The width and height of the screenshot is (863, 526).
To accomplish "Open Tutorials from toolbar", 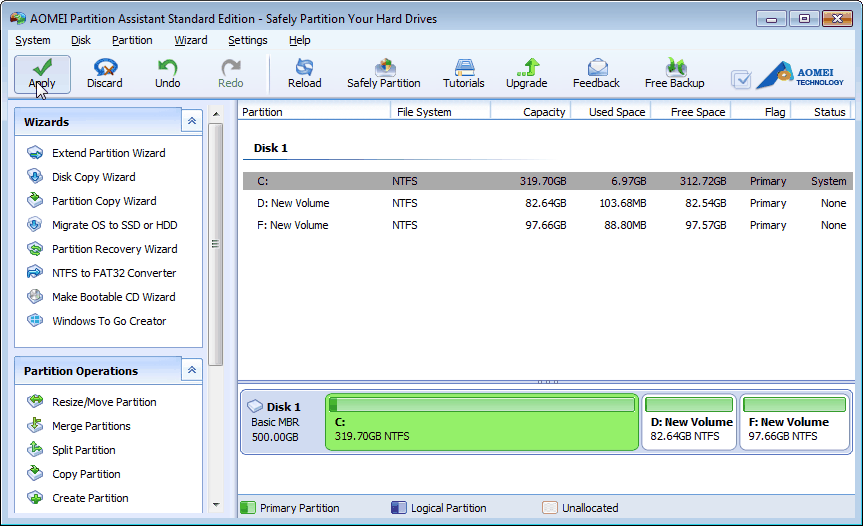I will tap(463, 74).
